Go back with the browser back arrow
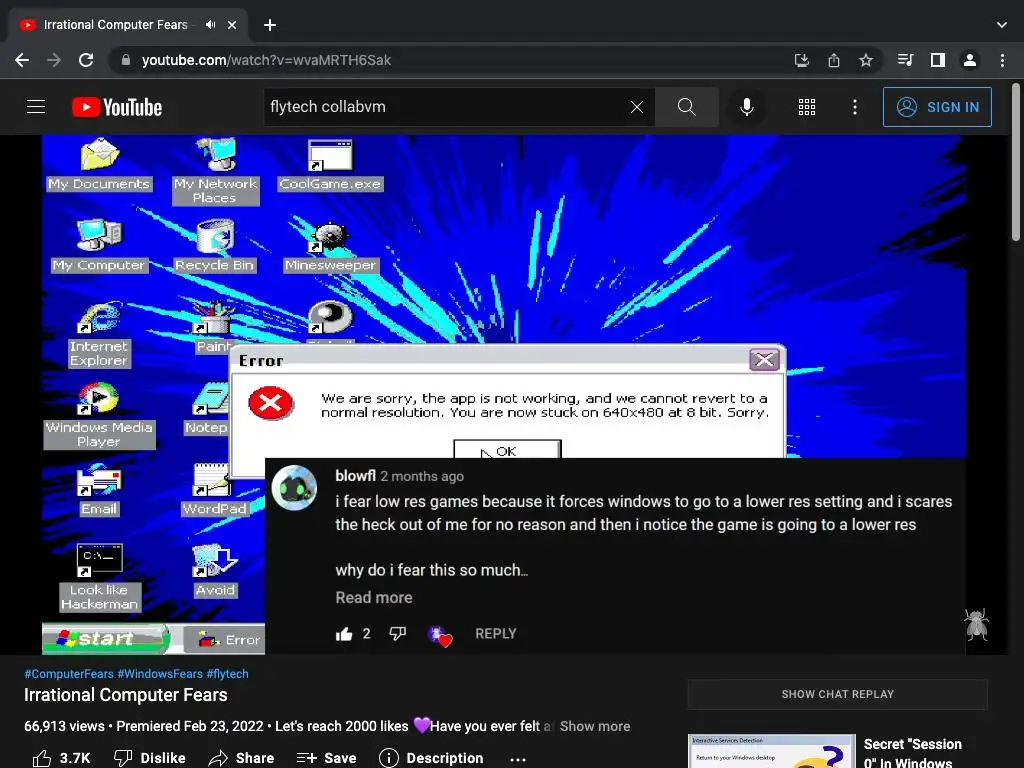 point(22,60)
